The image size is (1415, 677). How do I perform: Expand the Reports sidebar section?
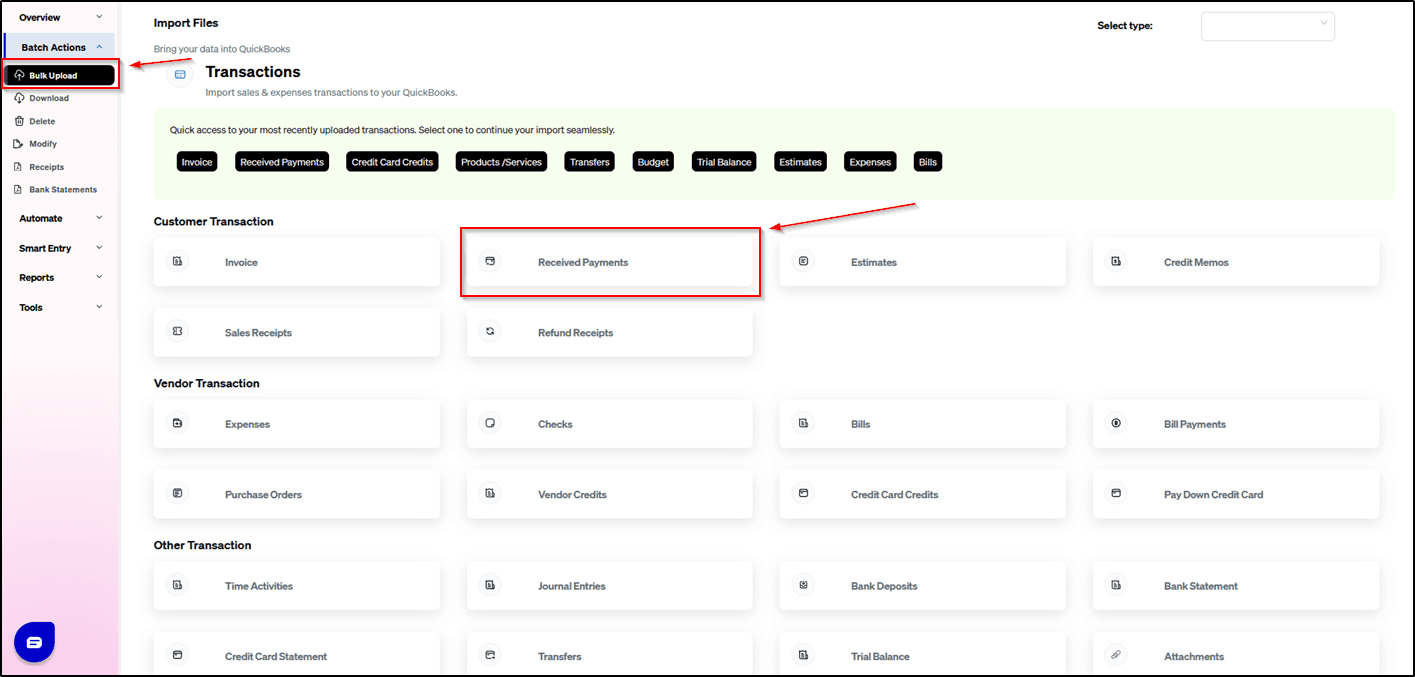tap(60, 278)
